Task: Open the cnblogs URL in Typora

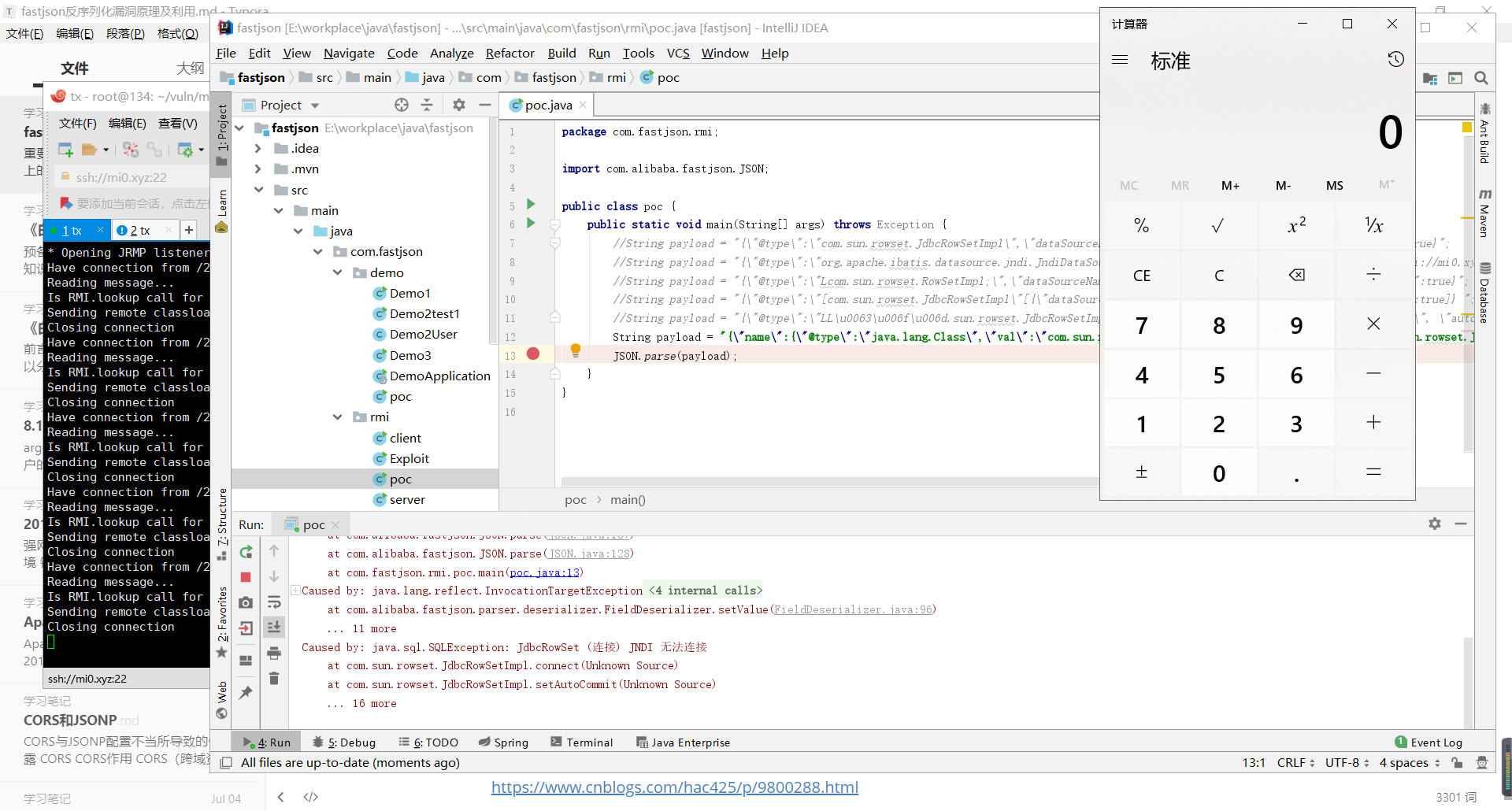Action: pos(675,787)
